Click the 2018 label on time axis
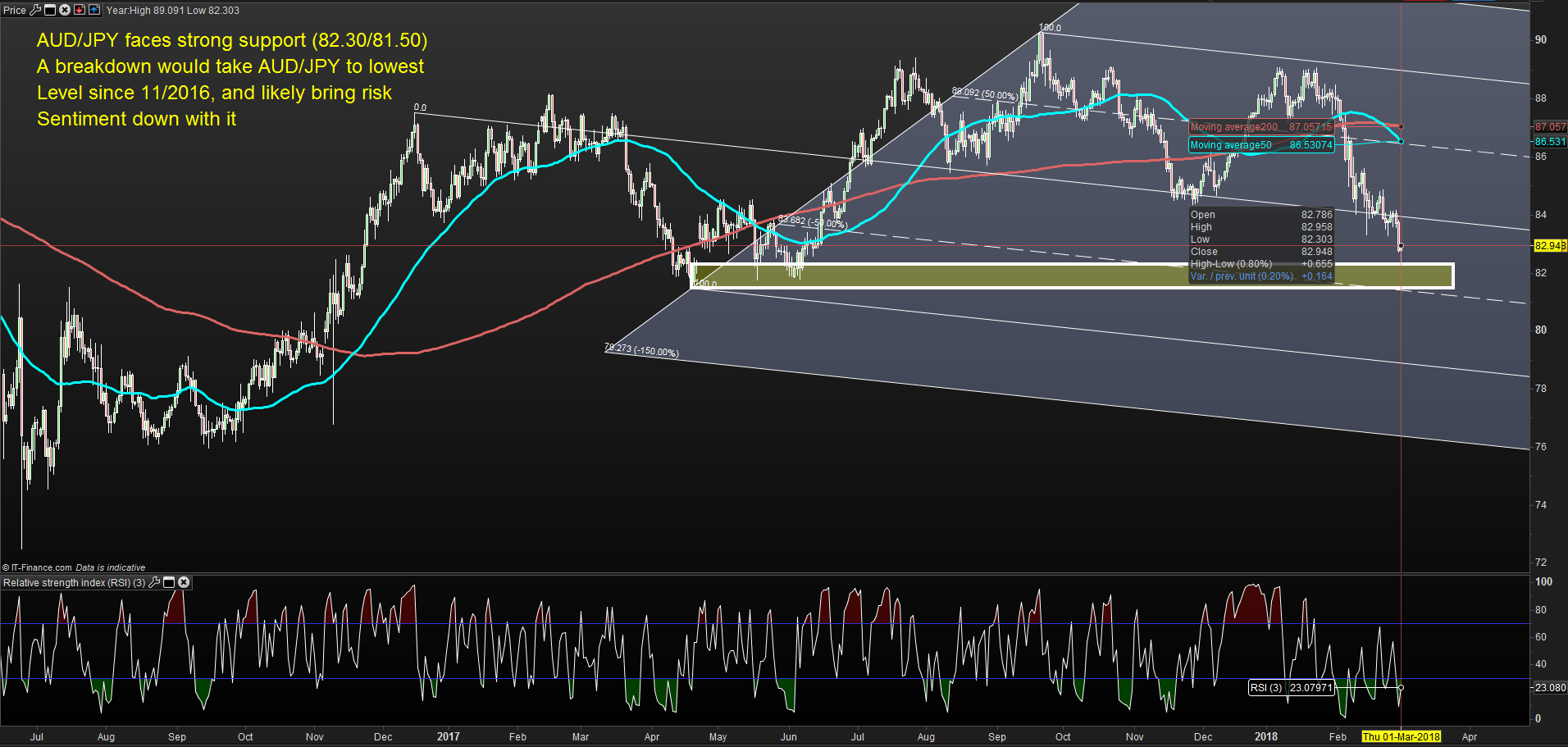Viewport: 1568px width, 747px height. (x=1266, y=736)
